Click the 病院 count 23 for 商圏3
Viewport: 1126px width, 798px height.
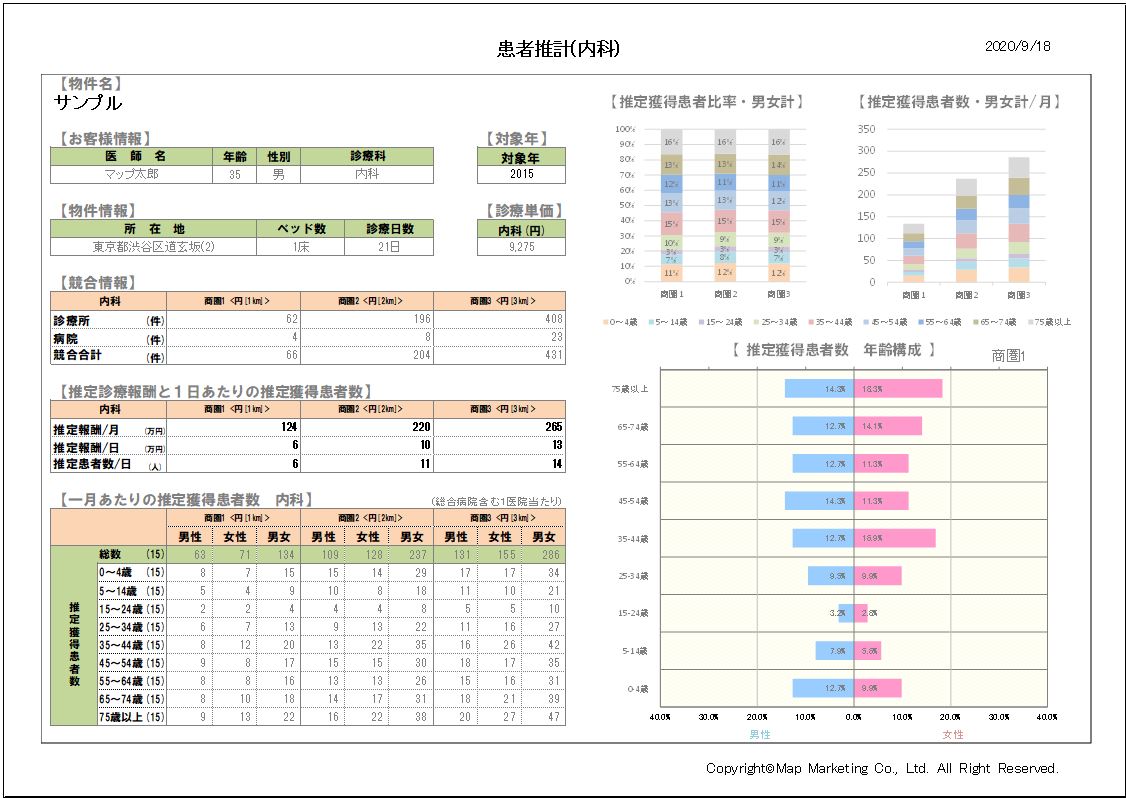[557, 337]
